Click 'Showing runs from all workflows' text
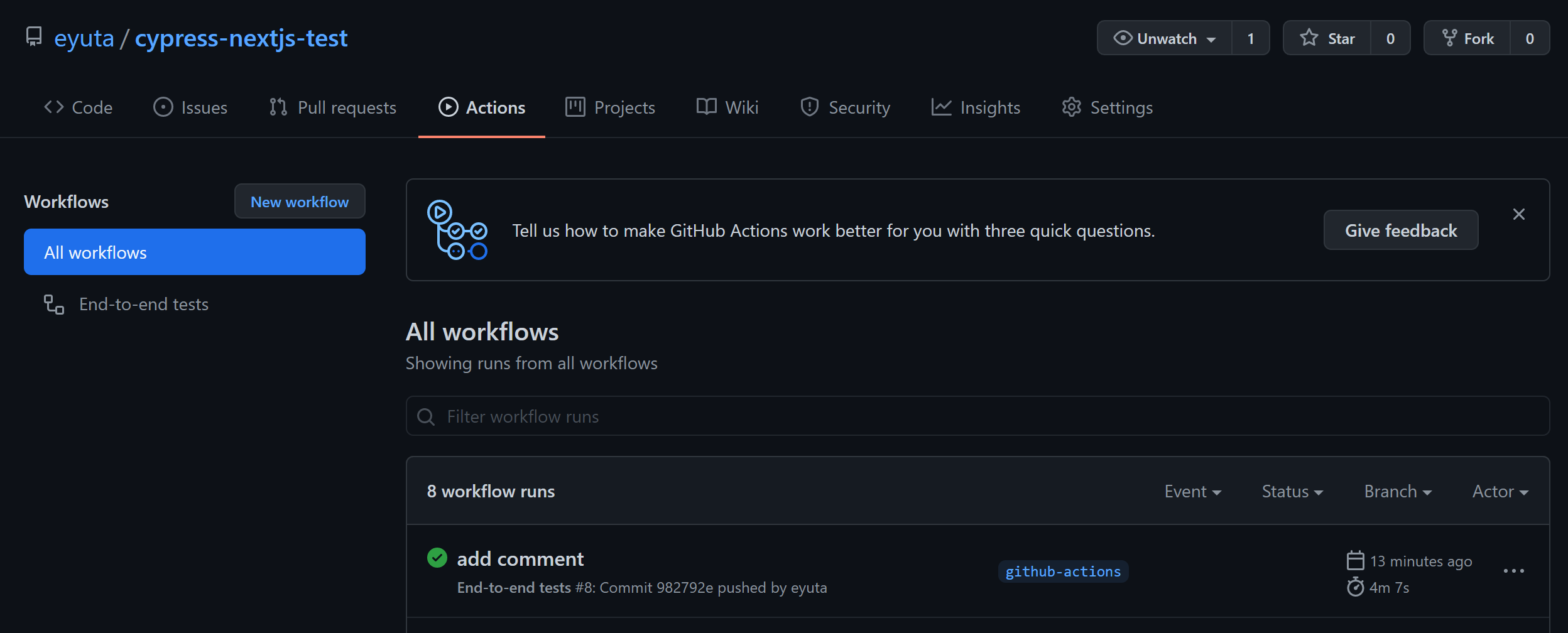This screenshot has width=1568, height=633. click(531, 363)
